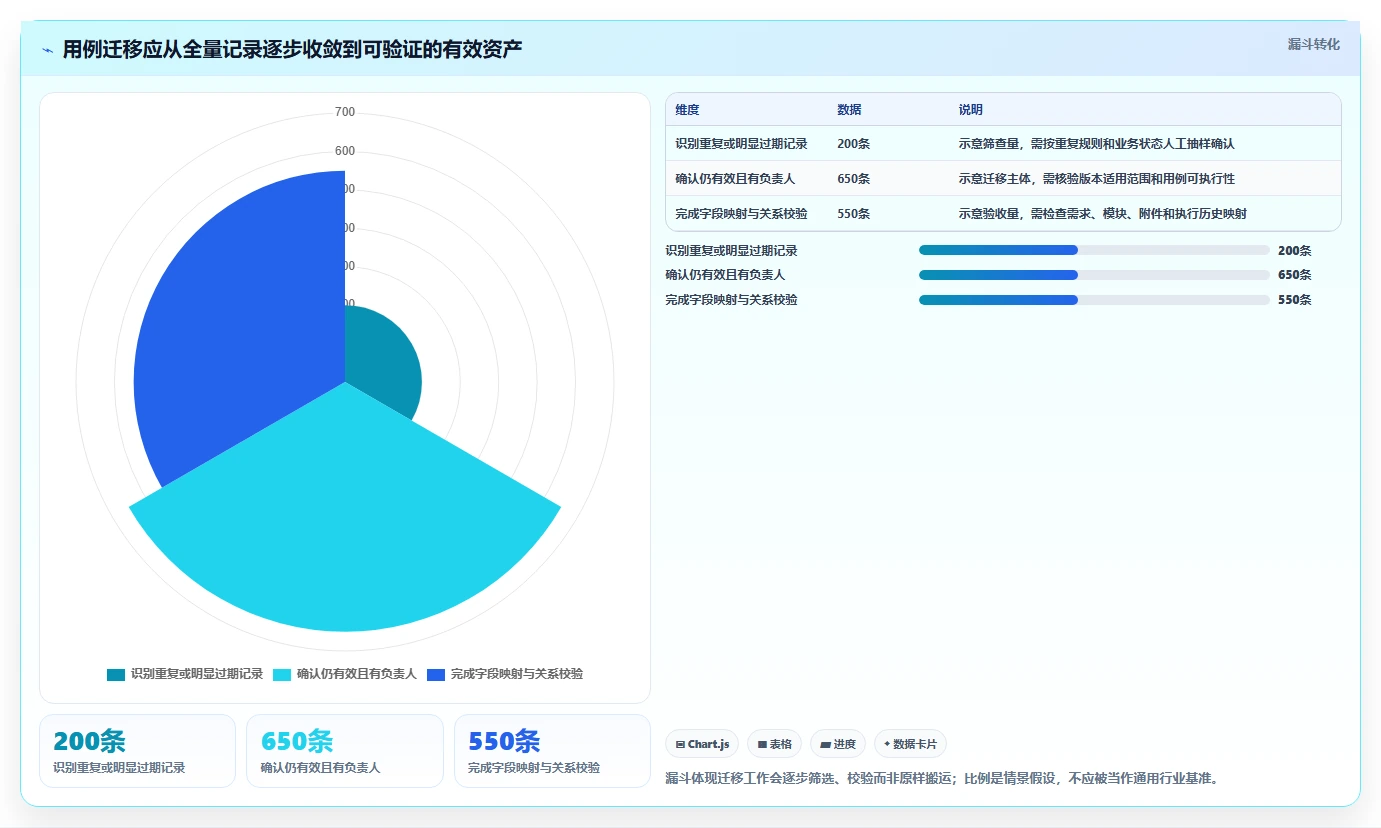1381x828 pixels.
Task: Select the 表格 chip
Action: (775, 744)
